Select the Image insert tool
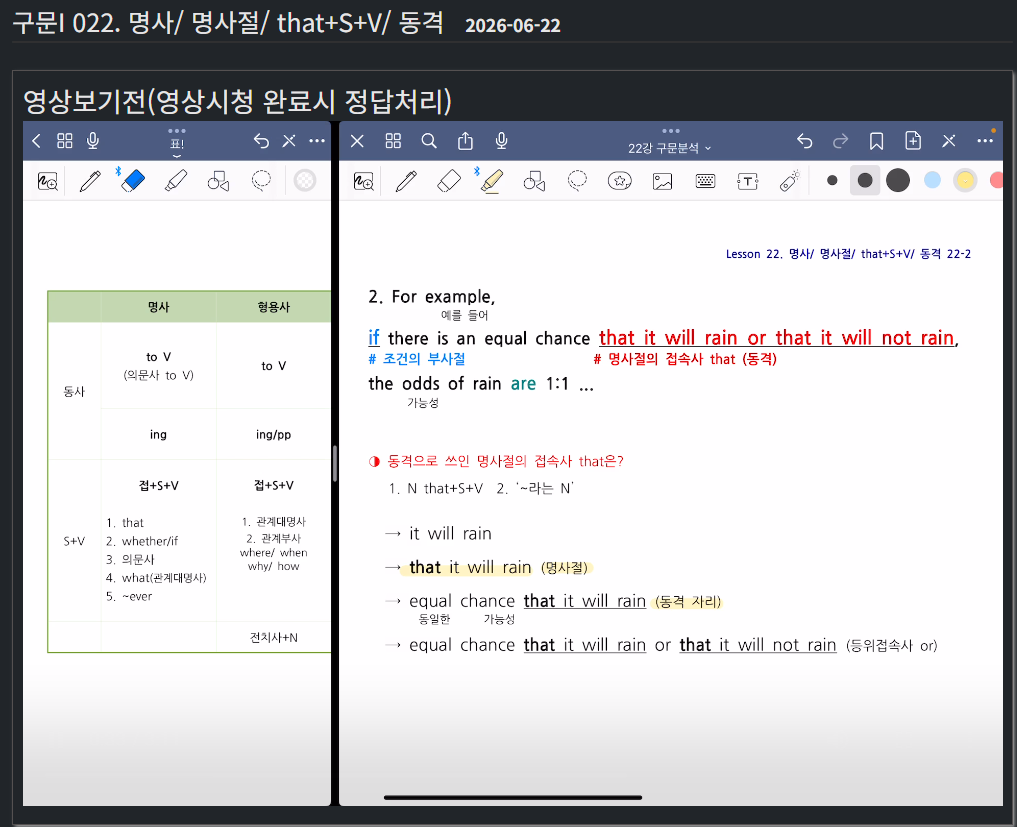This screenshot has width=1017, height=827. pyautogui.click(x=662, y=181)
